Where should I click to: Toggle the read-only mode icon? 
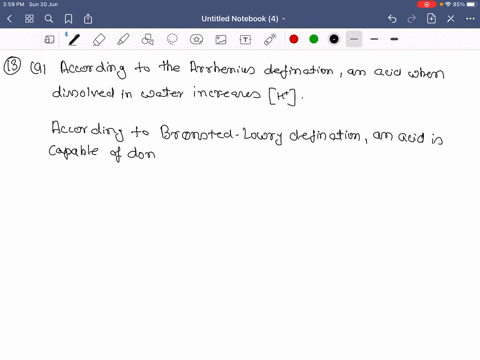pyautogui.click(x=49, y=40)
